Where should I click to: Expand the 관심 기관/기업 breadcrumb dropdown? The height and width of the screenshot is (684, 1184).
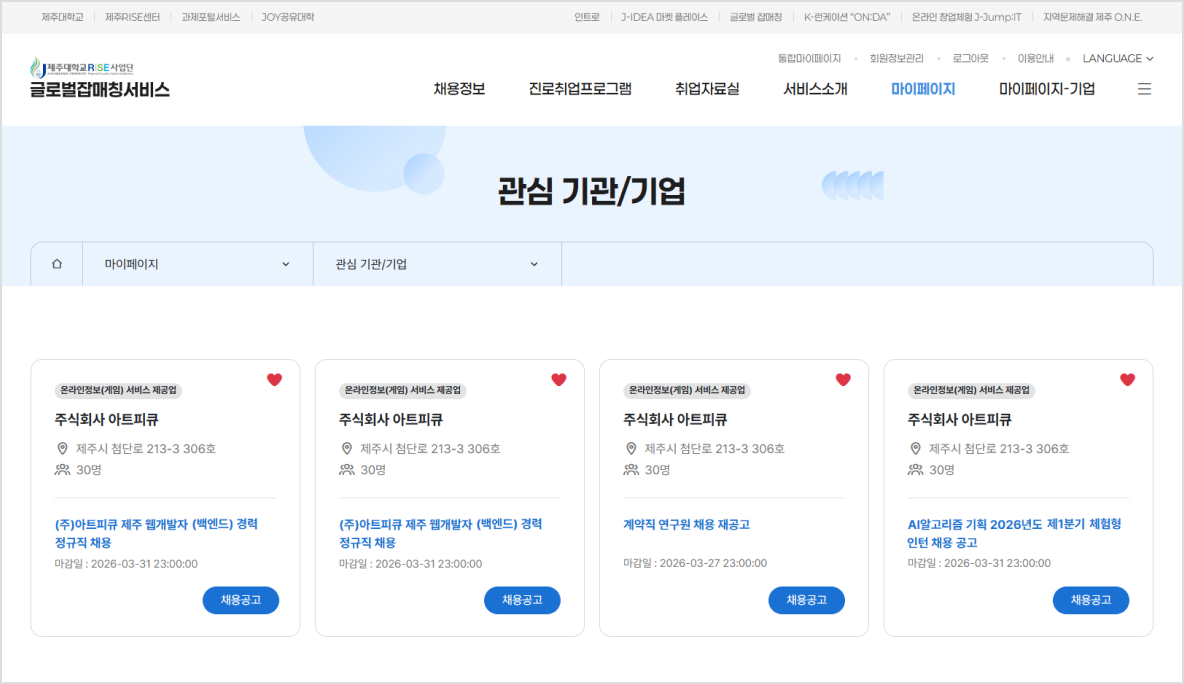(x=437, y=263)
